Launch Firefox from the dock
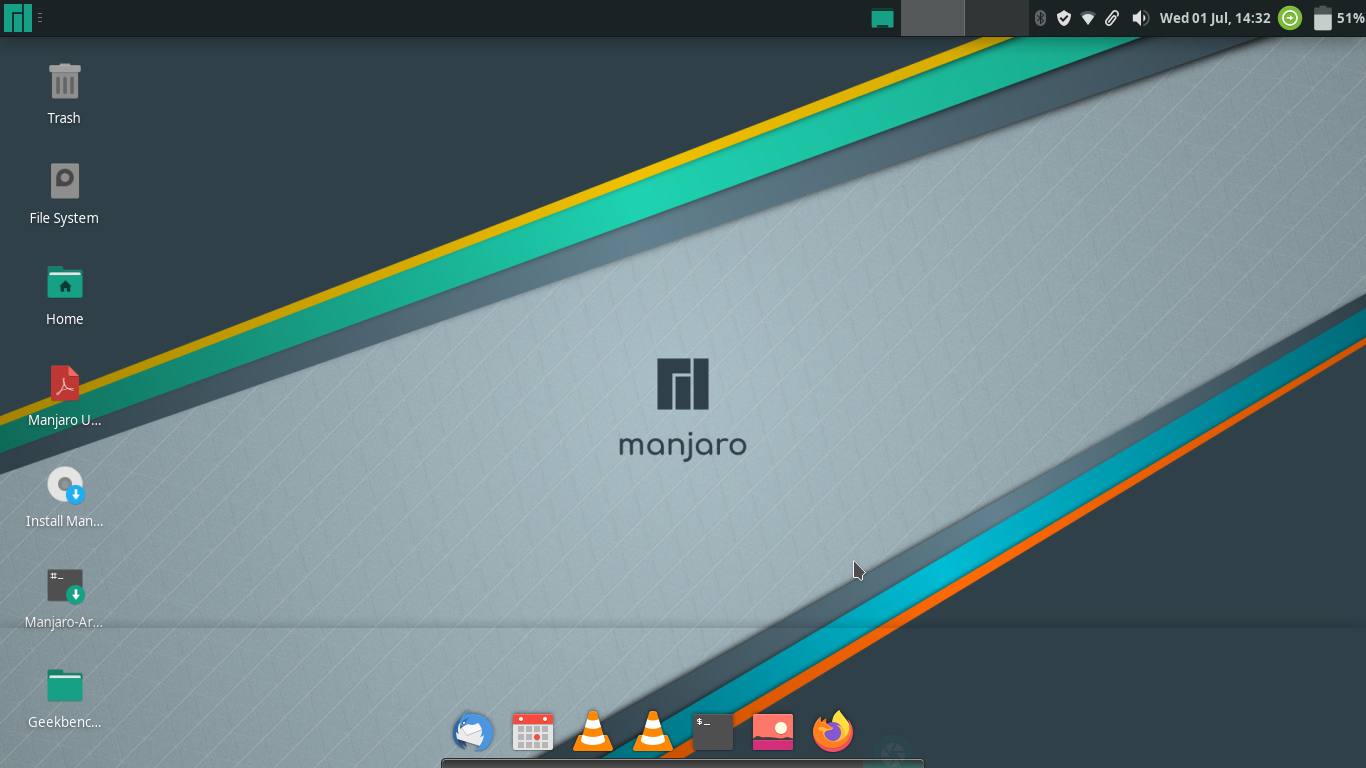 [833, 731]
